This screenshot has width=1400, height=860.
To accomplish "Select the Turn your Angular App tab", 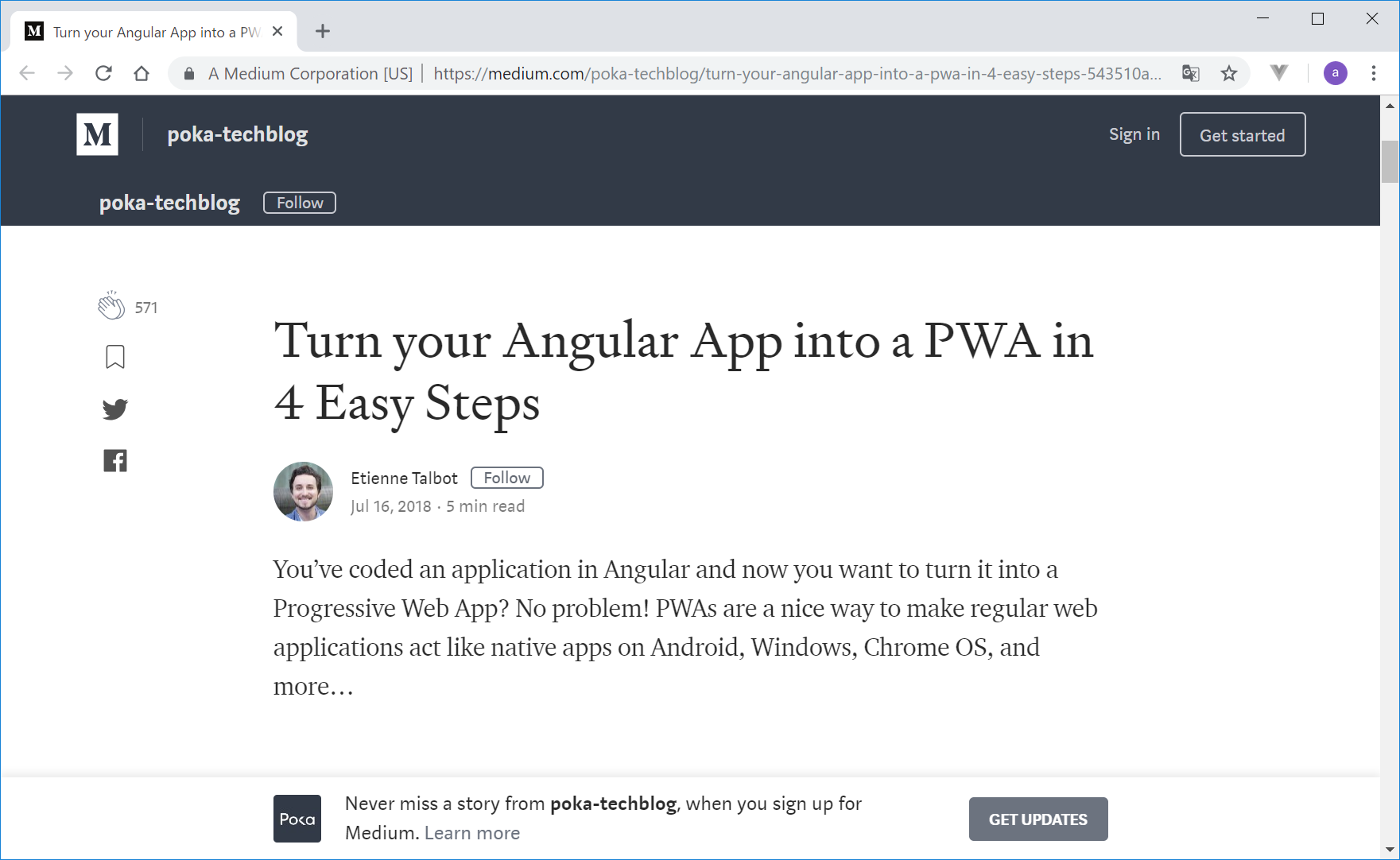I will pos(155,32).
